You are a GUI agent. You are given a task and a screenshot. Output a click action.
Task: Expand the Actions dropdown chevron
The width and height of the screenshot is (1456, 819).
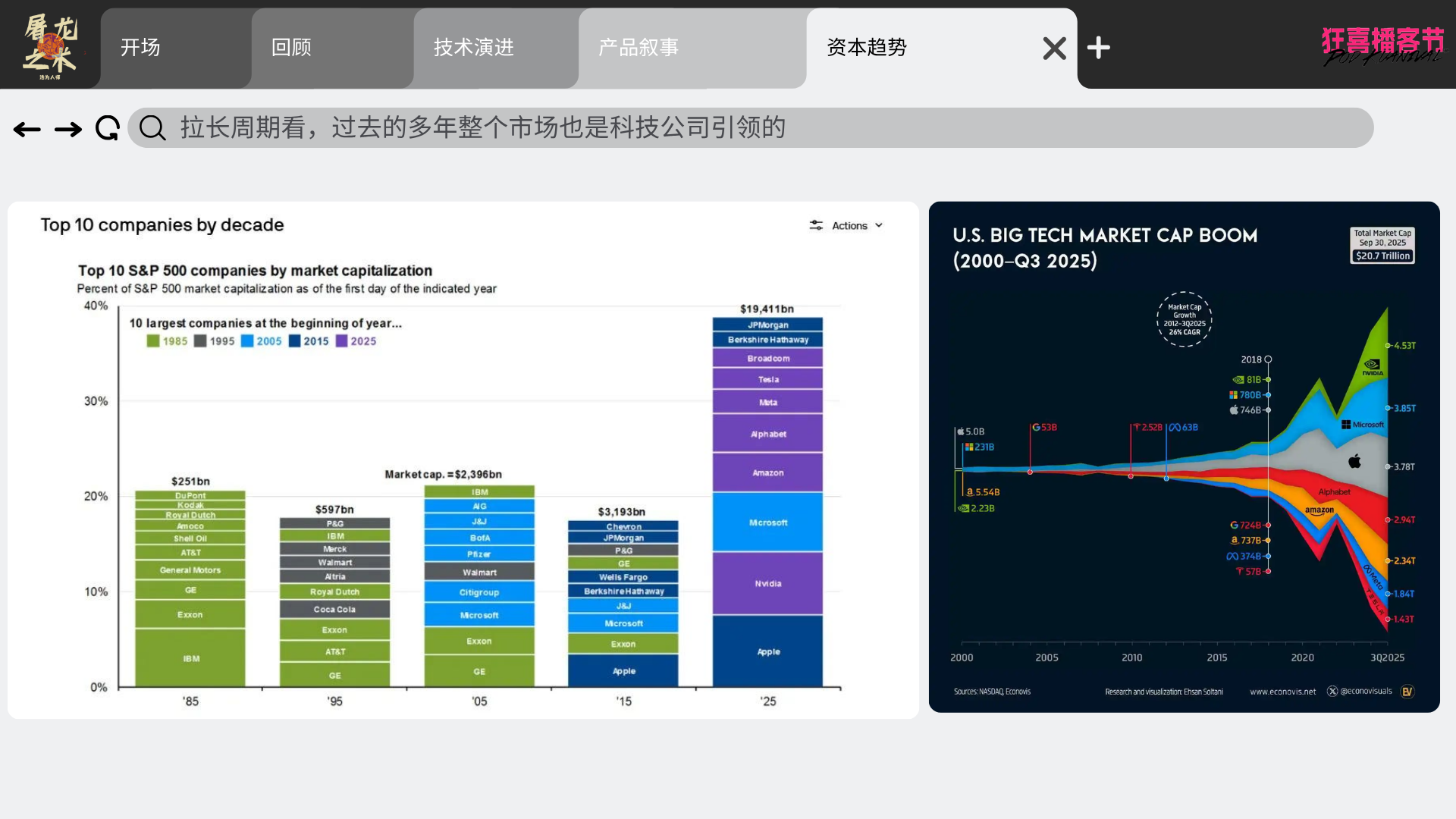[879, 225]
